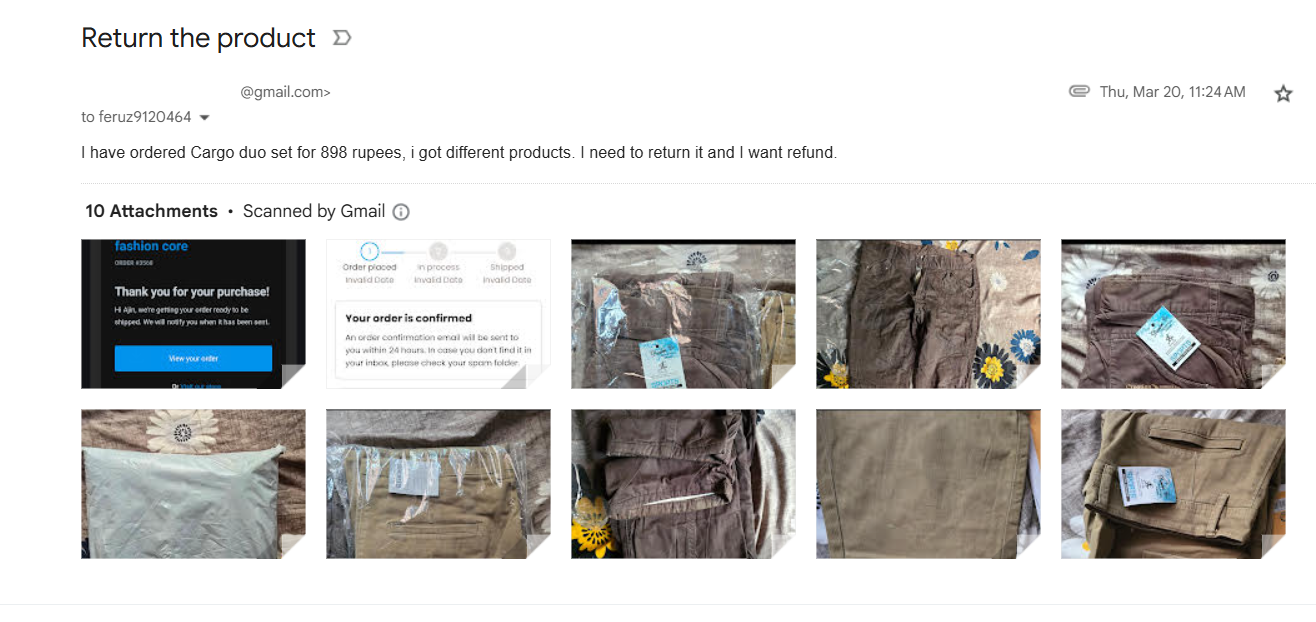Click the paperclip attachment icon near date
The width and height of the screenshot is (1316, 622).
(1079, 91)
